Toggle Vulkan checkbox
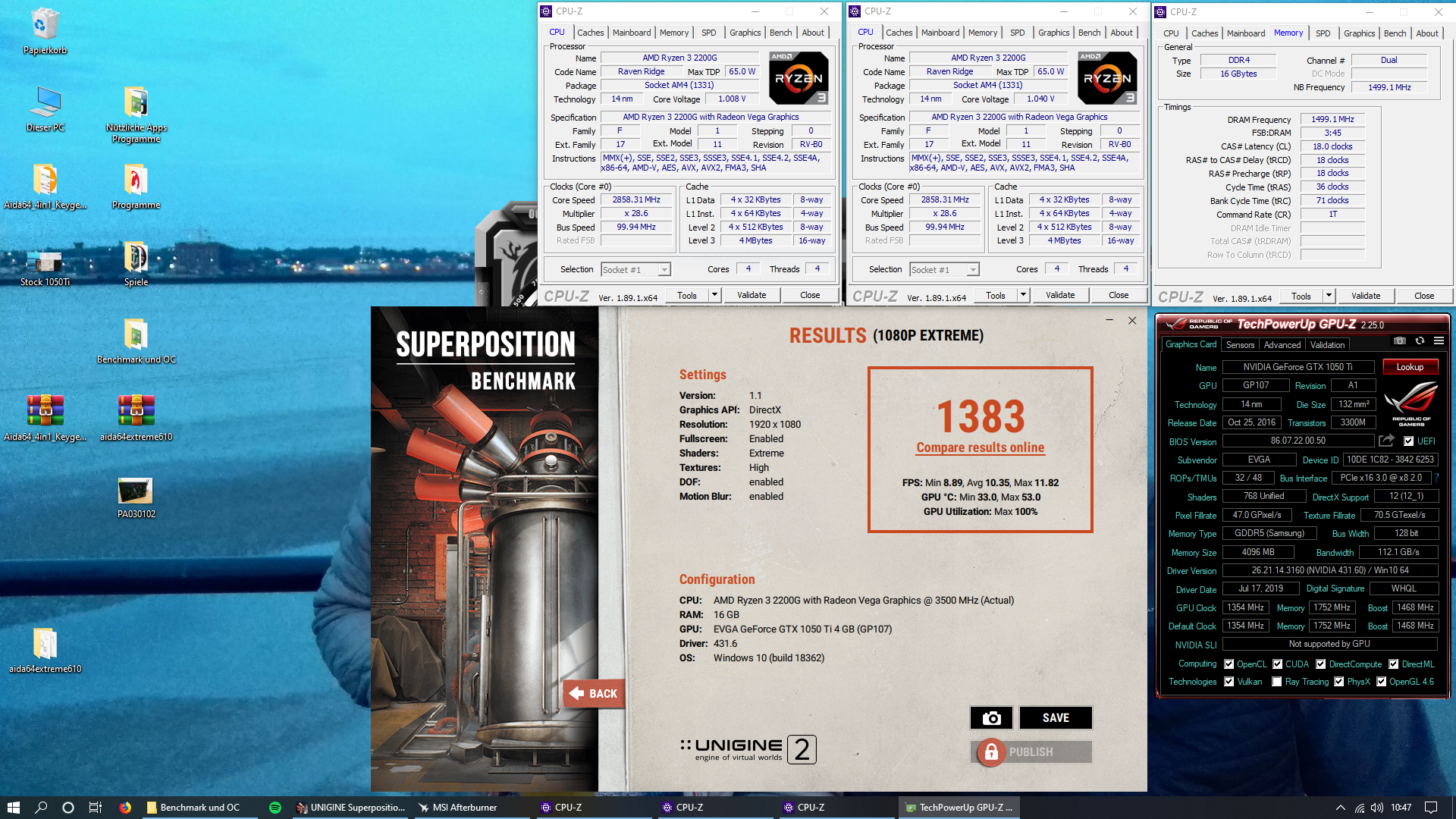 (1229, 682)
